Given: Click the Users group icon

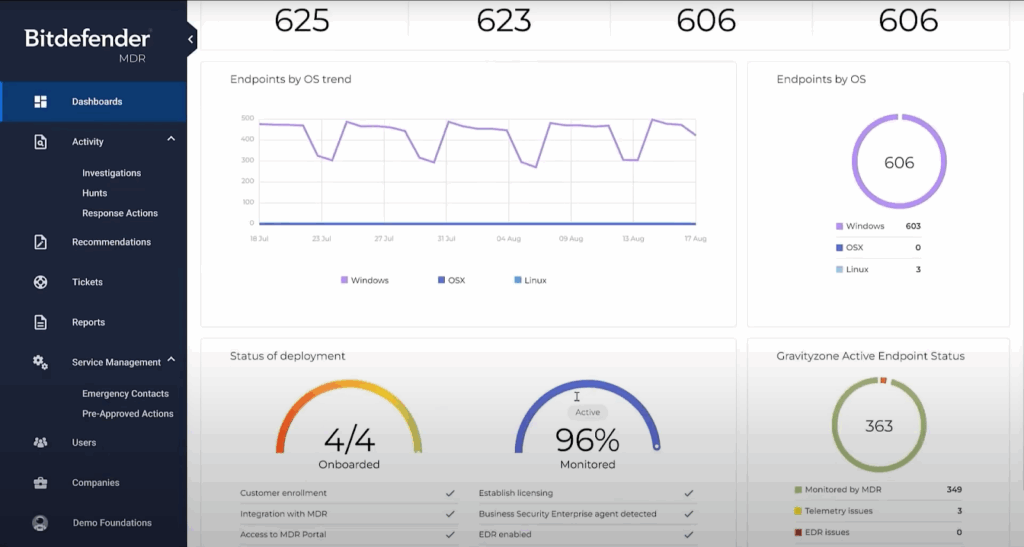Looking at the screenshot, I should click(x=41, y=442).
